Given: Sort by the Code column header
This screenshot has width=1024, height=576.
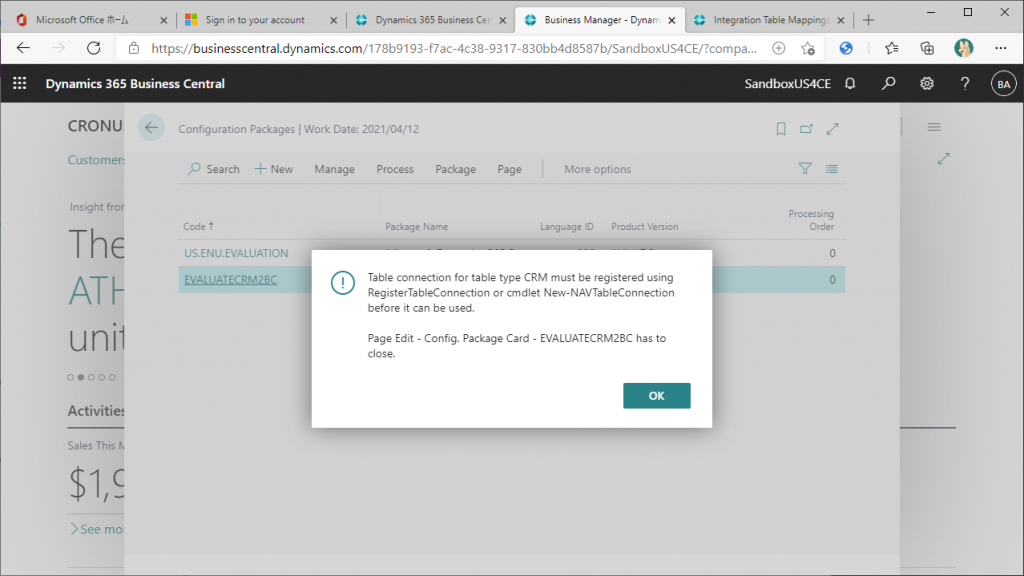Looking at the screenshot, I should click(x=199, y=226).
